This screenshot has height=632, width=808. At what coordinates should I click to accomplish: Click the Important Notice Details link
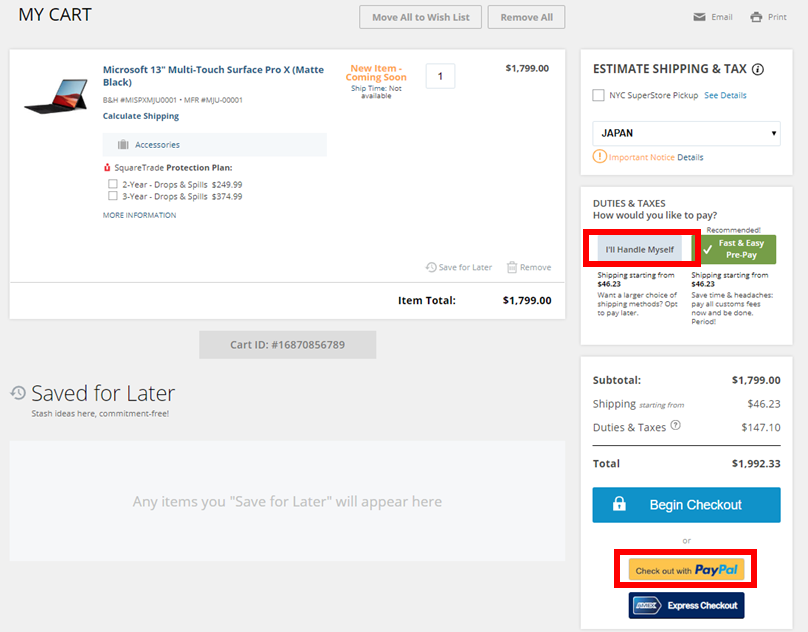690,157
